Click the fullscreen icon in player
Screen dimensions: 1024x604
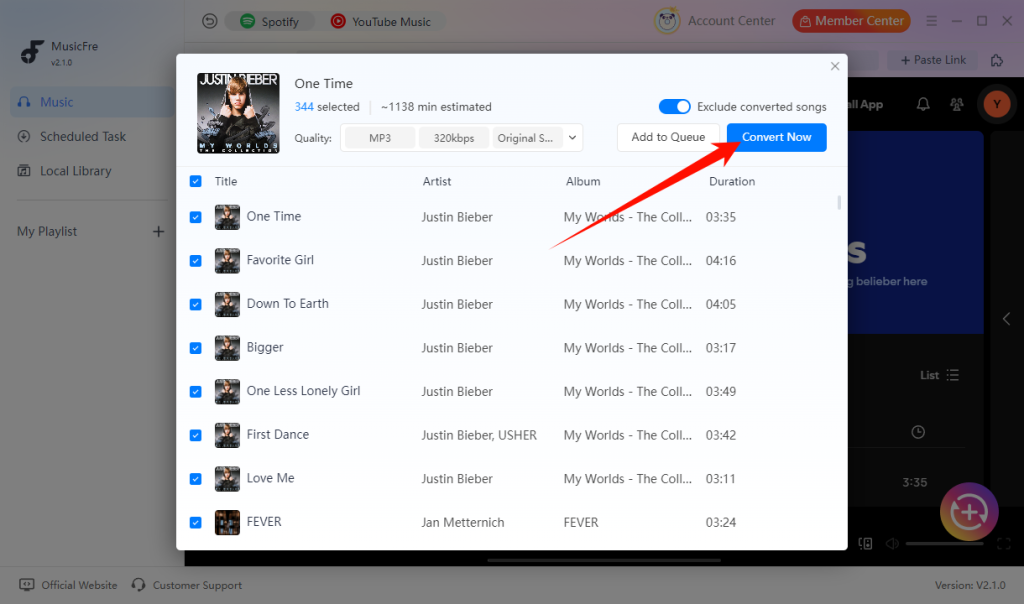pyautogui.click(x=1004, y=544)
